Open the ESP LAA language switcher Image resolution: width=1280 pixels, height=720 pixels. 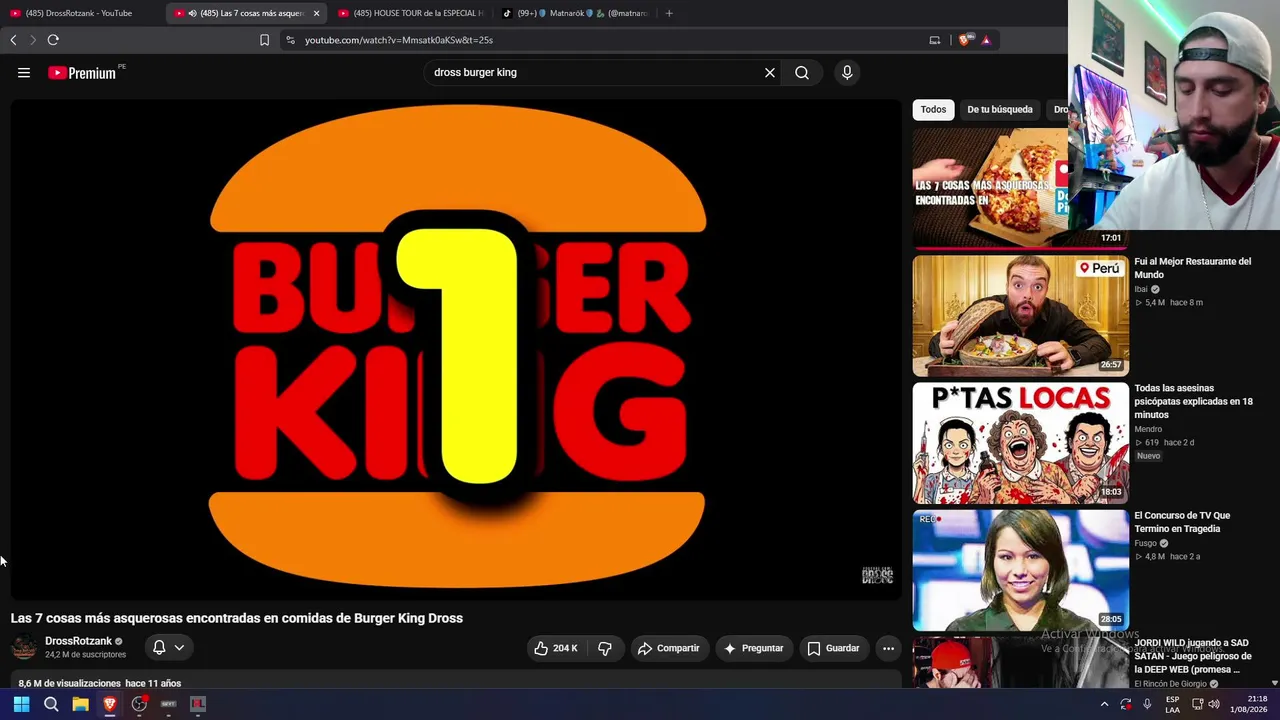(1173, 704)
